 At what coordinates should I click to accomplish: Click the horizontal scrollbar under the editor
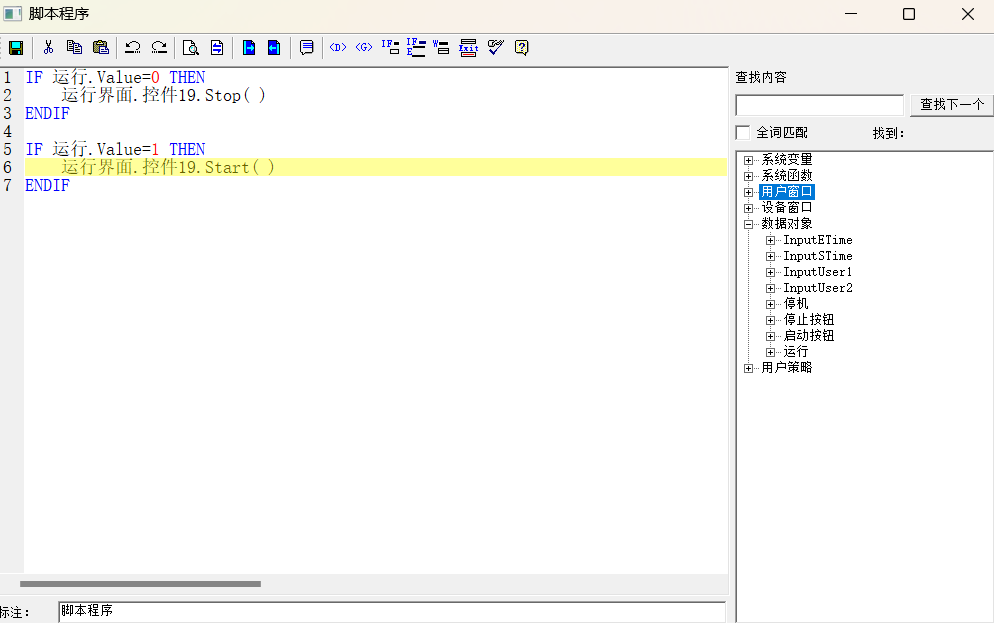tap(140, 584)
